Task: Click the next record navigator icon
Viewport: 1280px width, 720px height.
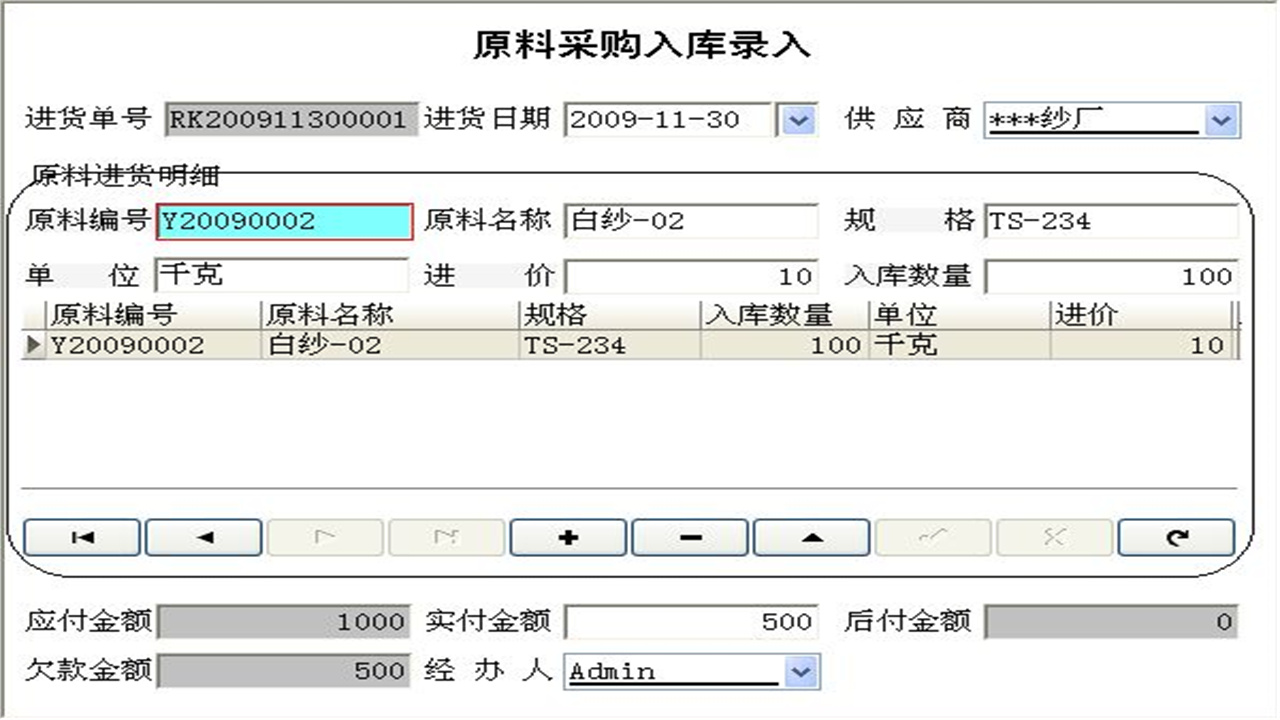Action: click(325, 537)
